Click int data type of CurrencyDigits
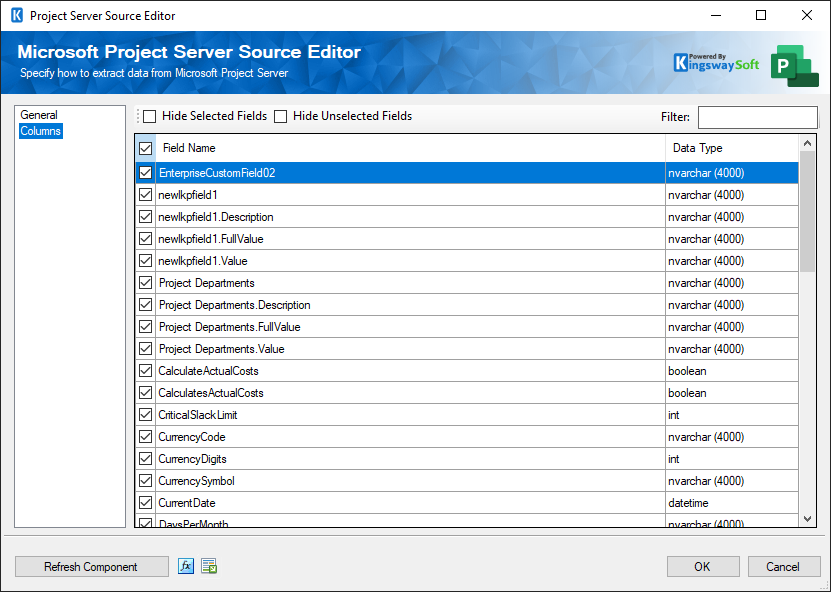 (732, 459)
